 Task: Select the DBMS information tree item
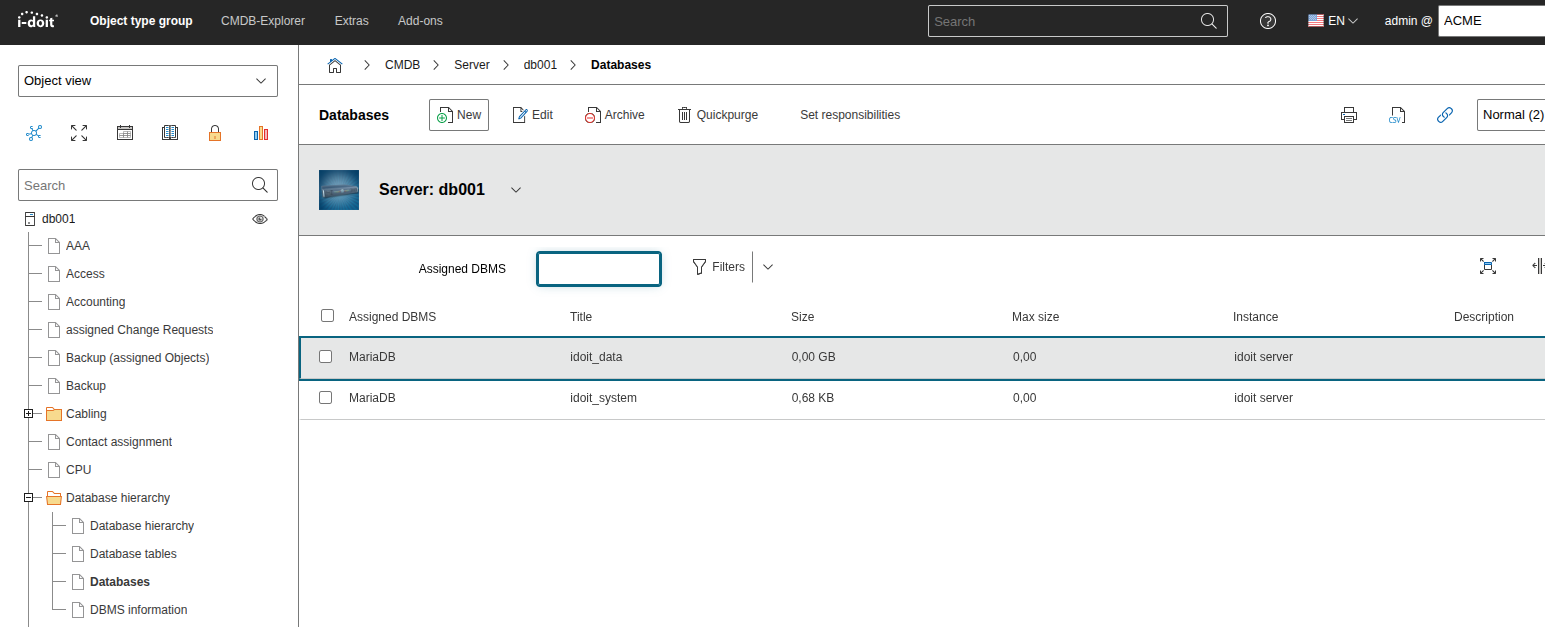[138, 610]
